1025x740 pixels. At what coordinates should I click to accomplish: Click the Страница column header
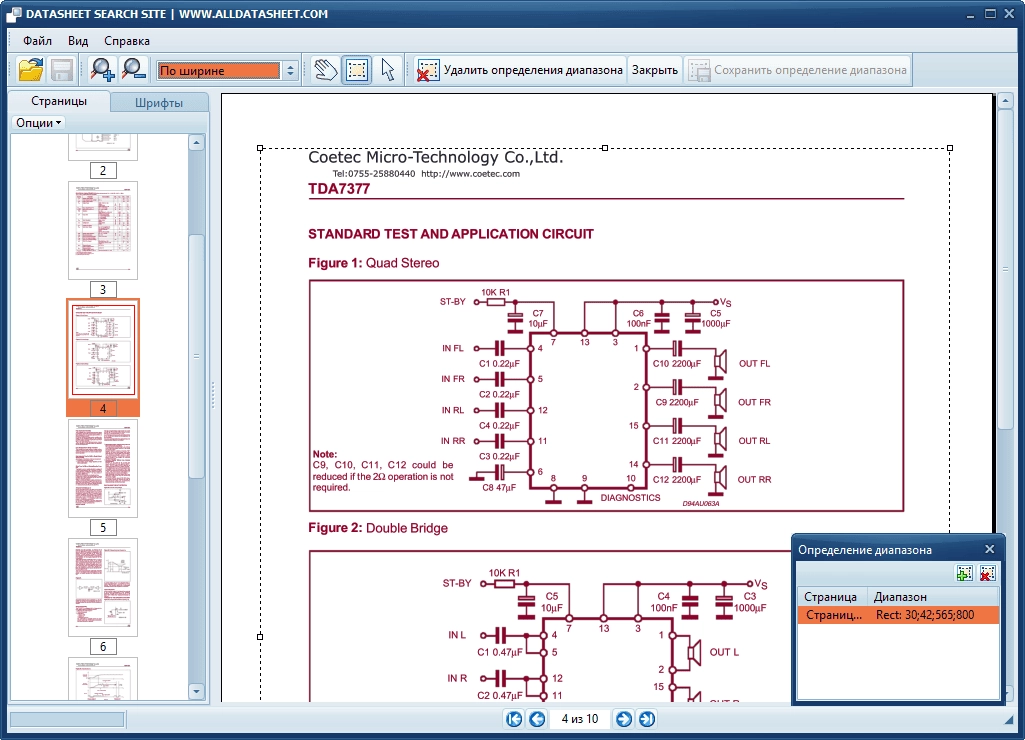pos(832,597)
